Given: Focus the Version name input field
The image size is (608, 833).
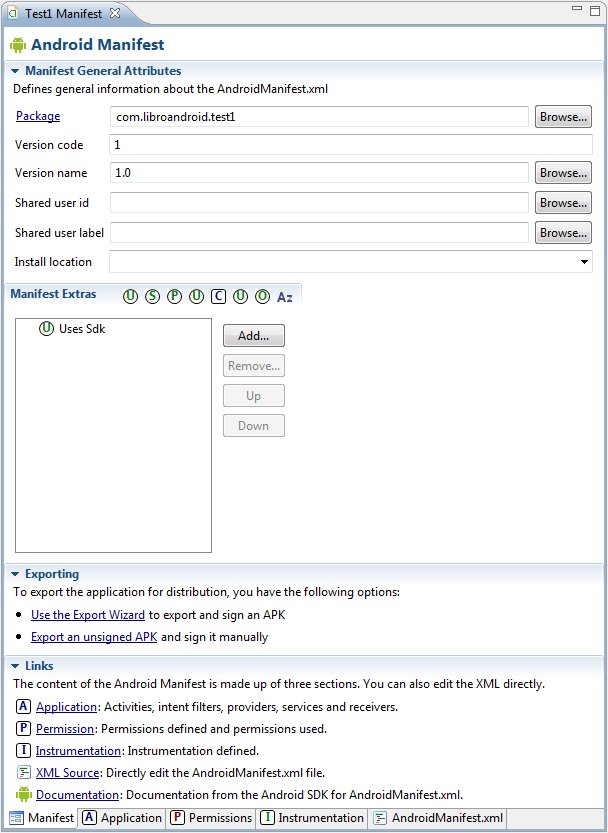Looking at the screenshot, I should coord(319,173).
